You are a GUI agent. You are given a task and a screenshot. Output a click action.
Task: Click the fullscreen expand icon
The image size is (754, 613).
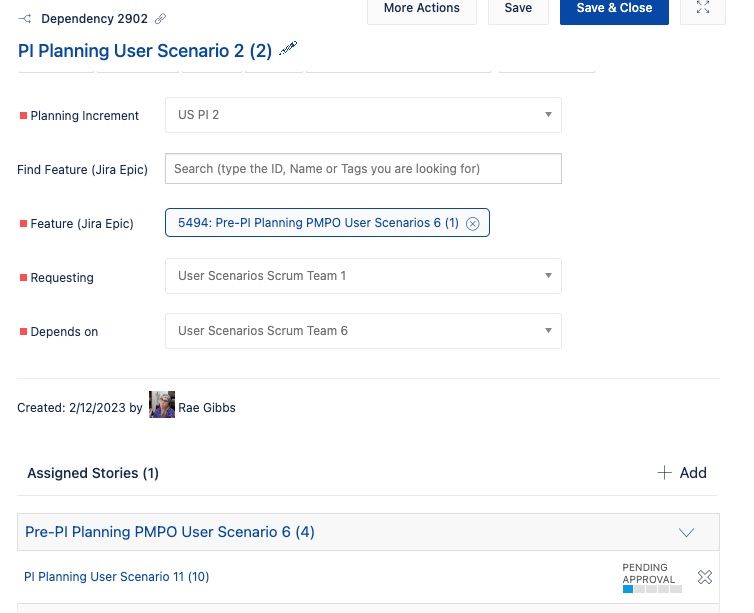(703, 9)
